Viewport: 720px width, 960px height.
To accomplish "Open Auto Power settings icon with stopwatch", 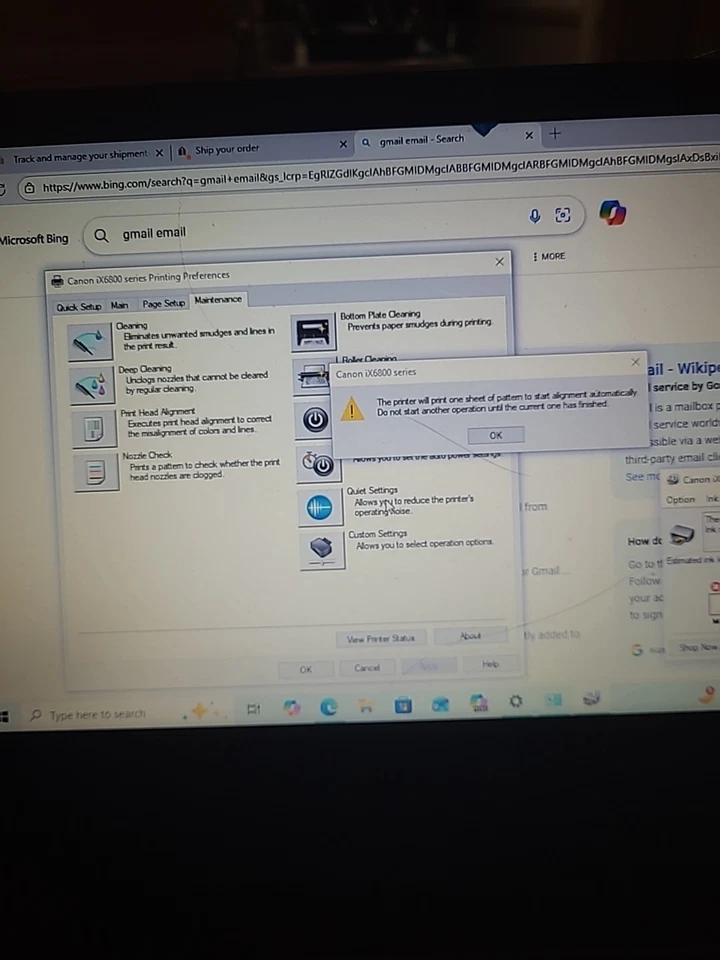I will 318,463.
